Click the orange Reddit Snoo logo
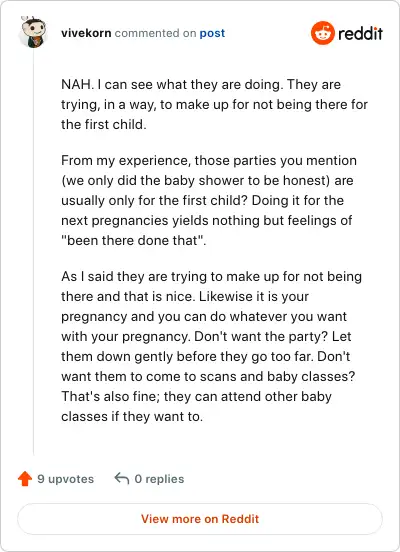 pos(323,33)
